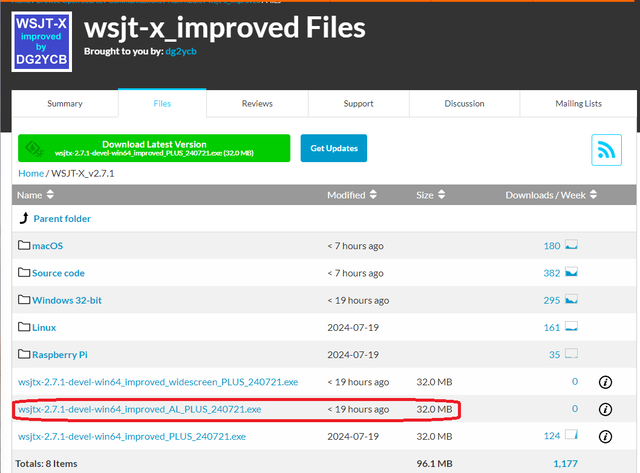This screenshot has height=473, width=640.
Task: Open Source code downloads chart icon
Action: click(x=571, y=272)
